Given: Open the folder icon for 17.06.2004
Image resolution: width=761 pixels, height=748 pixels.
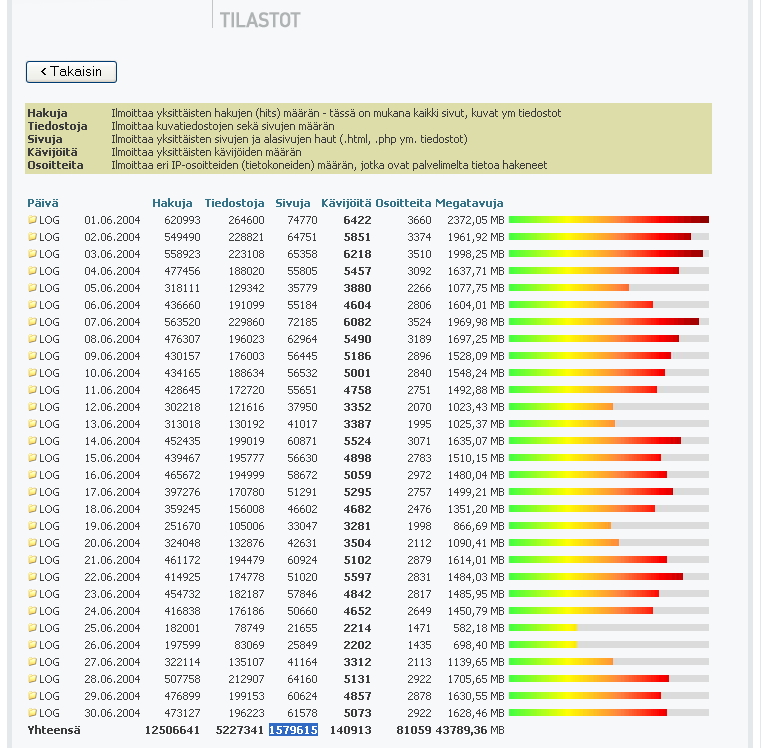Looking at the screenshot, I should 33,492.
